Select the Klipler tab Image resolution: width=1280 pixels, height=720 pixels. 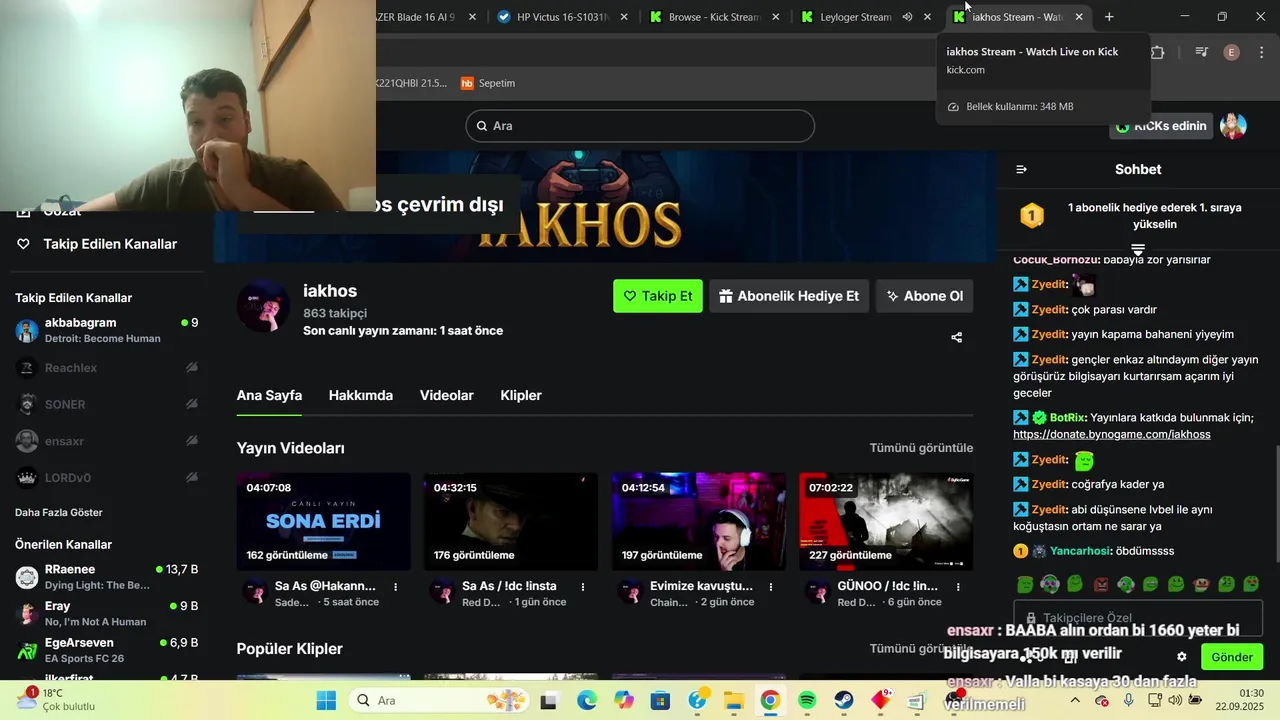[x=521, y=395]
